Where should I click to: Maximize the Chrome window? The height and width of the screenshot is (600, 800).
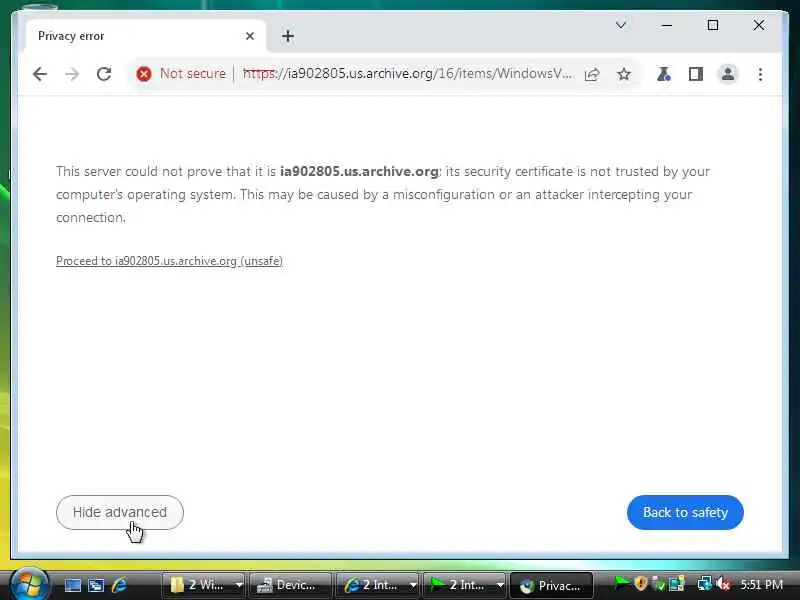[x=713, y=25]
